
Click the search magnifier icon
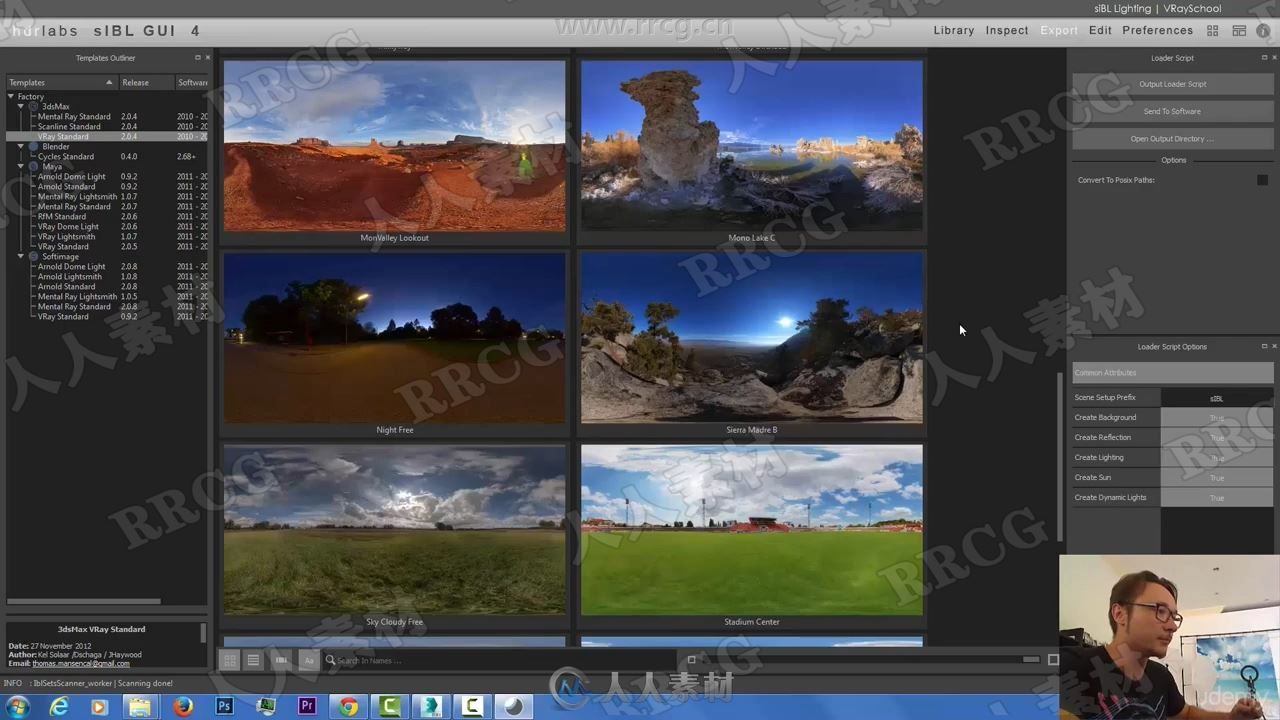(x=330, y=660)
